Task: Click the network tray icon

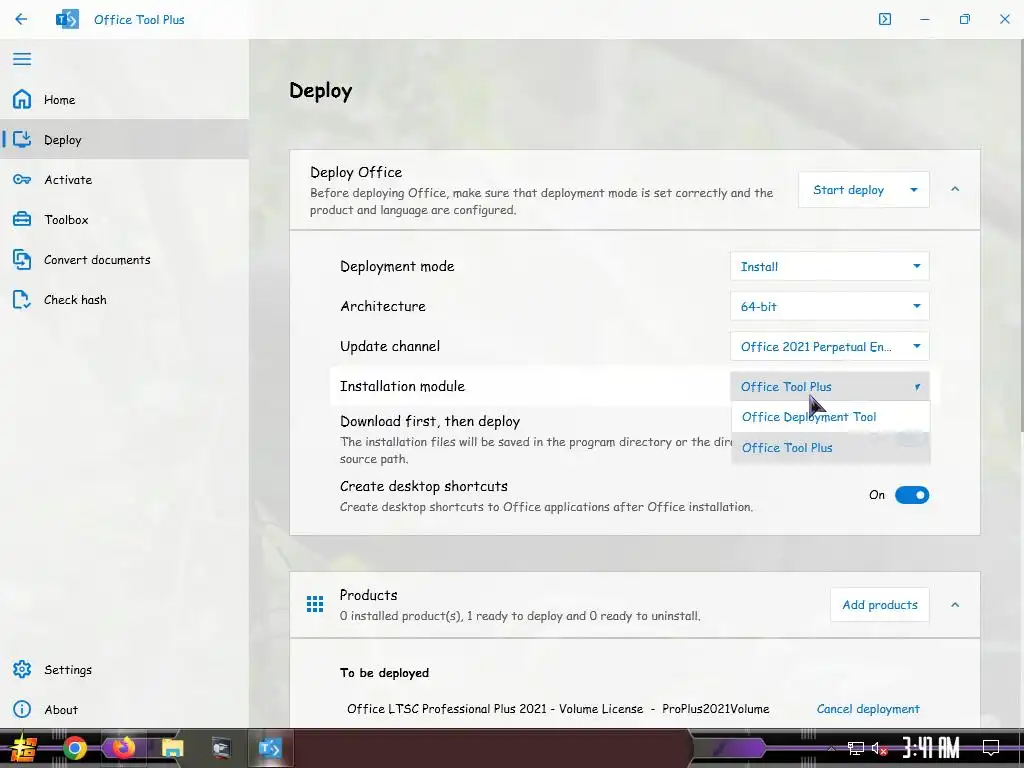Action: pos(856,748)
